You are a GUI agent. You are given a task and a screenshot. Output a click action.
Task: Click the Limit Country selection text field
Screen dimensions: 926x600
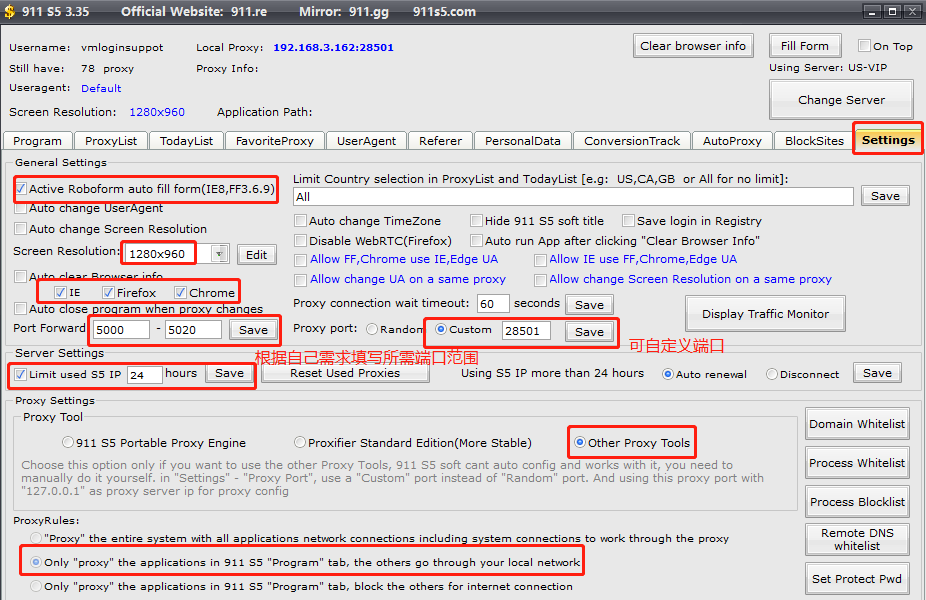pyautogui.click(x=573, y=197)
